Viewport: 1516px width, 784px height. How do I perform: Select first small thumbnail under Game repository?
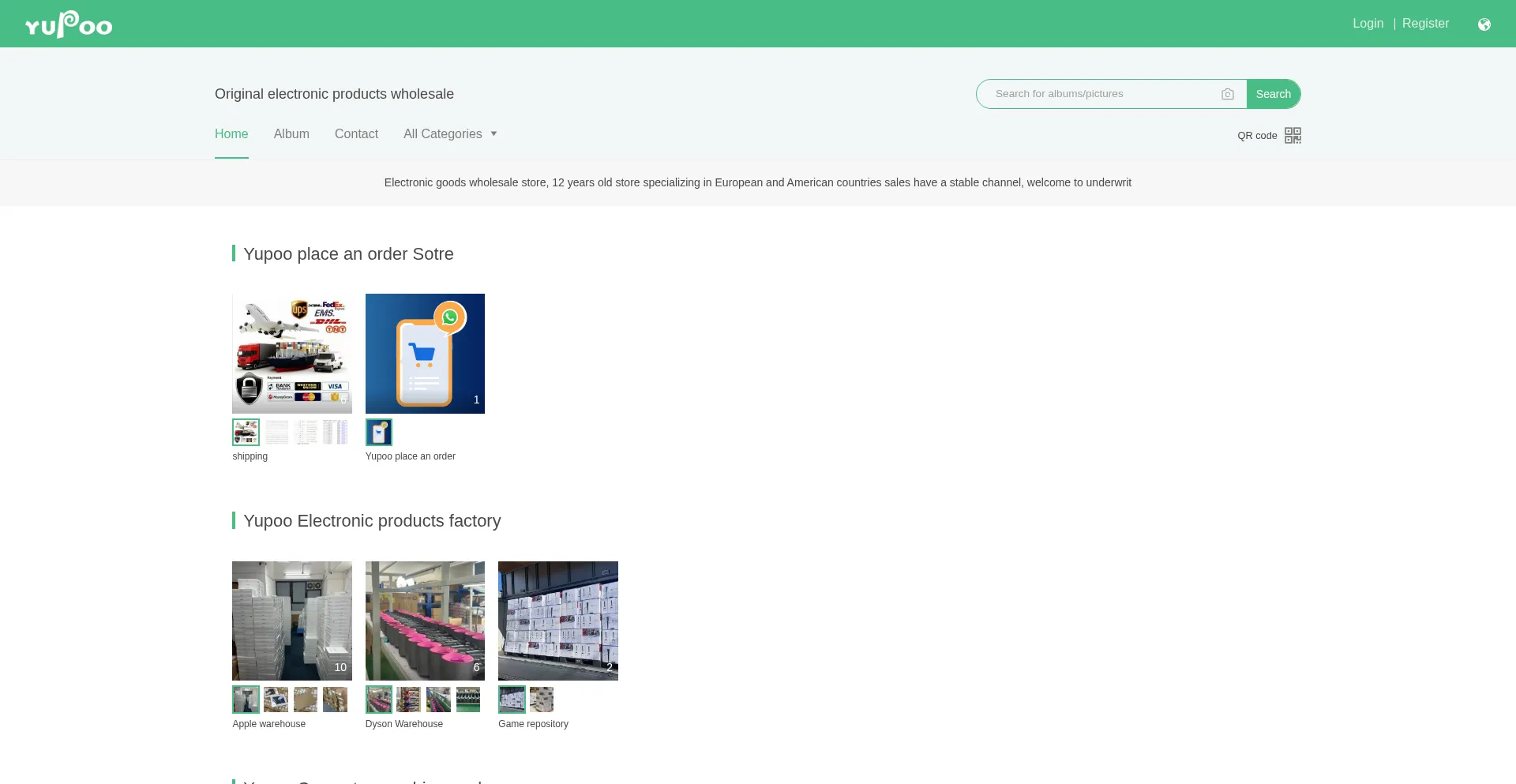512,700
